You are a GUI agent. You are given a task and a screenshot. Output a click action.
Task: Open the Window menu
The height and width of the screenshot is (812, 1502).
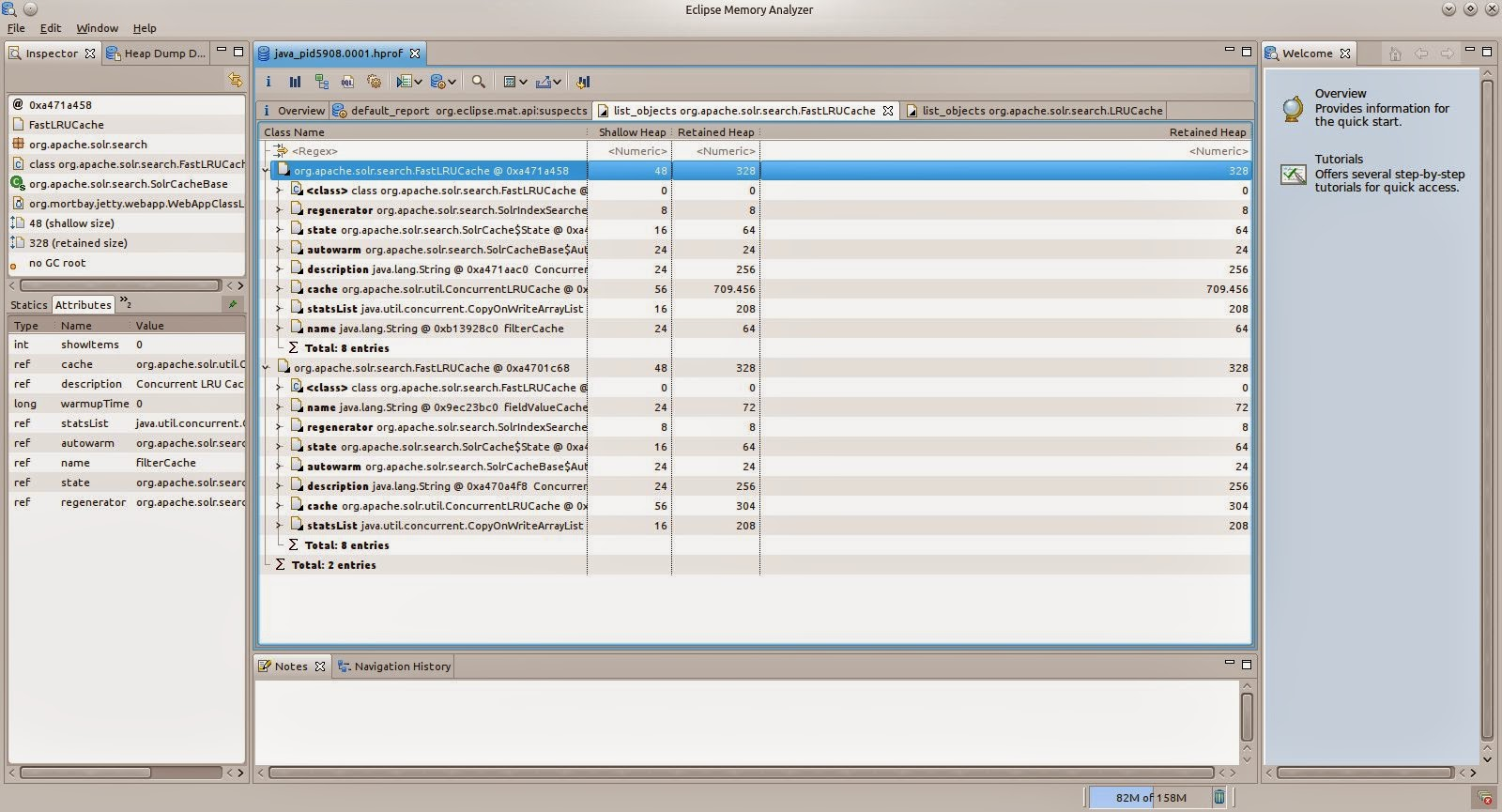point(98,28)
